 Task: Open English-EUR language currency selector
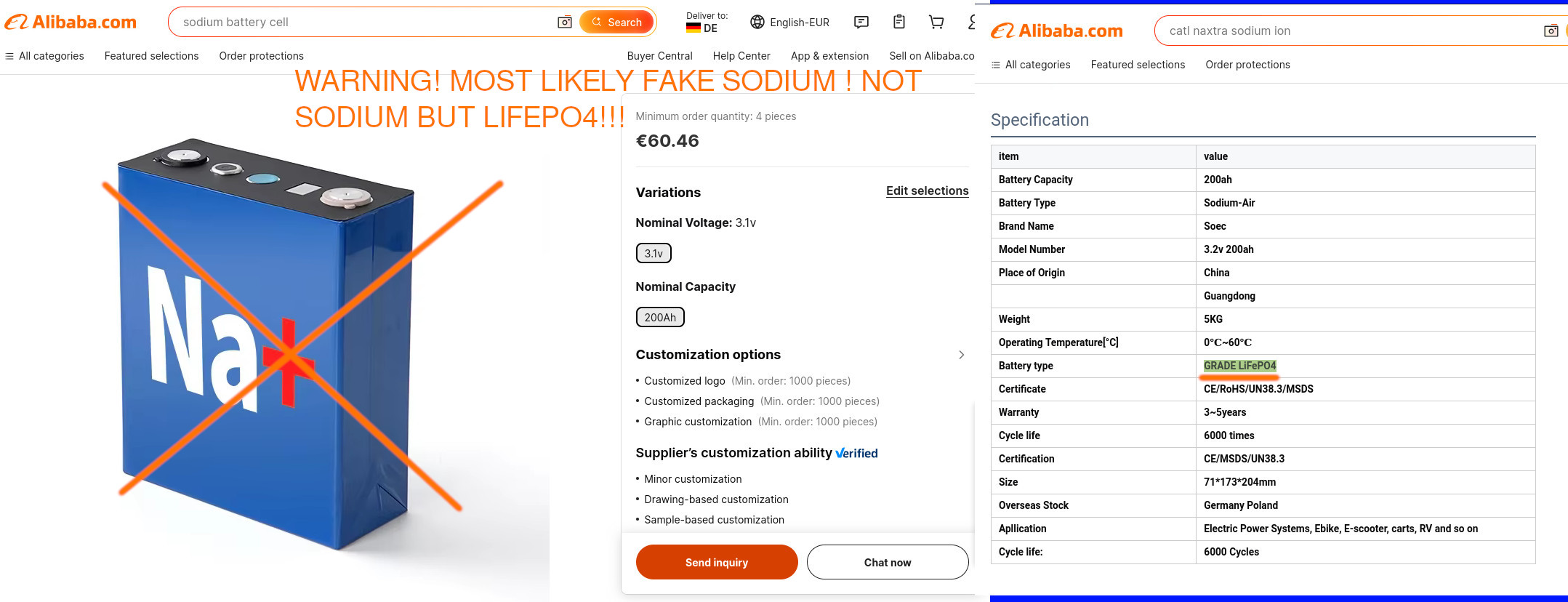point(790,23)
